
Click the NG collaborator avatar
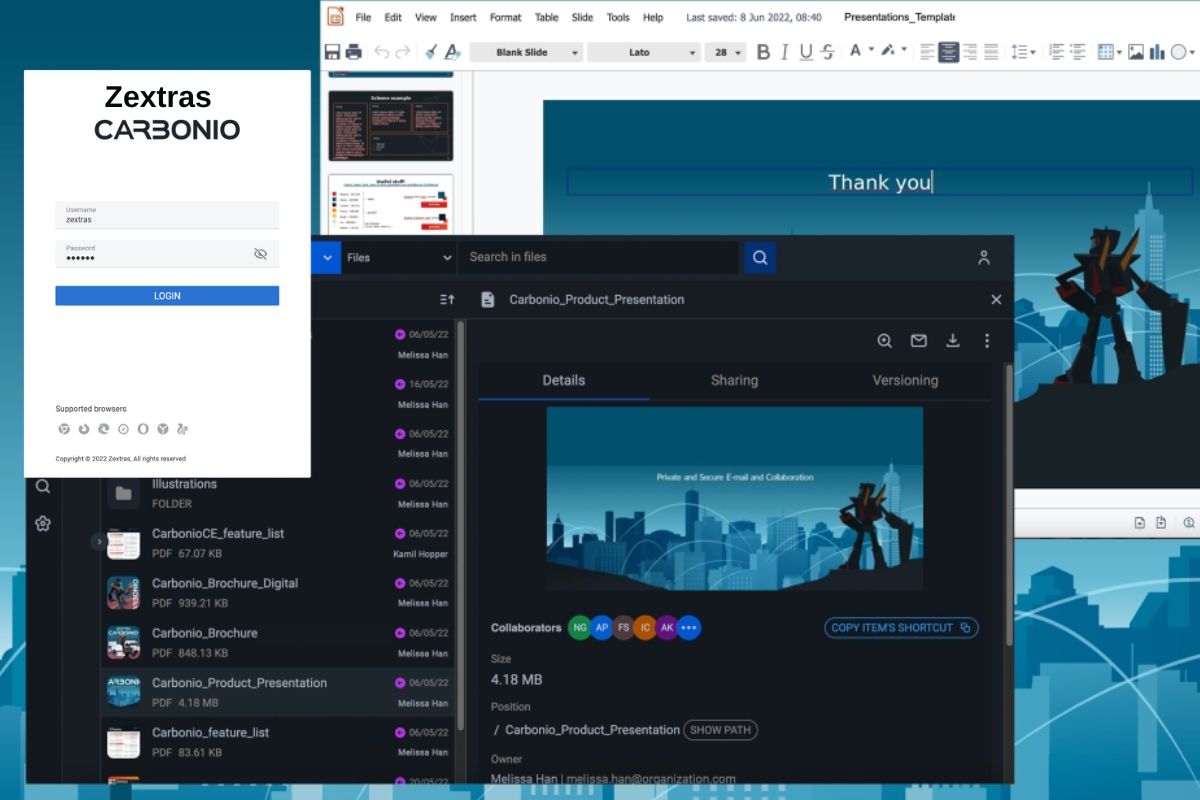pos(579,628)
